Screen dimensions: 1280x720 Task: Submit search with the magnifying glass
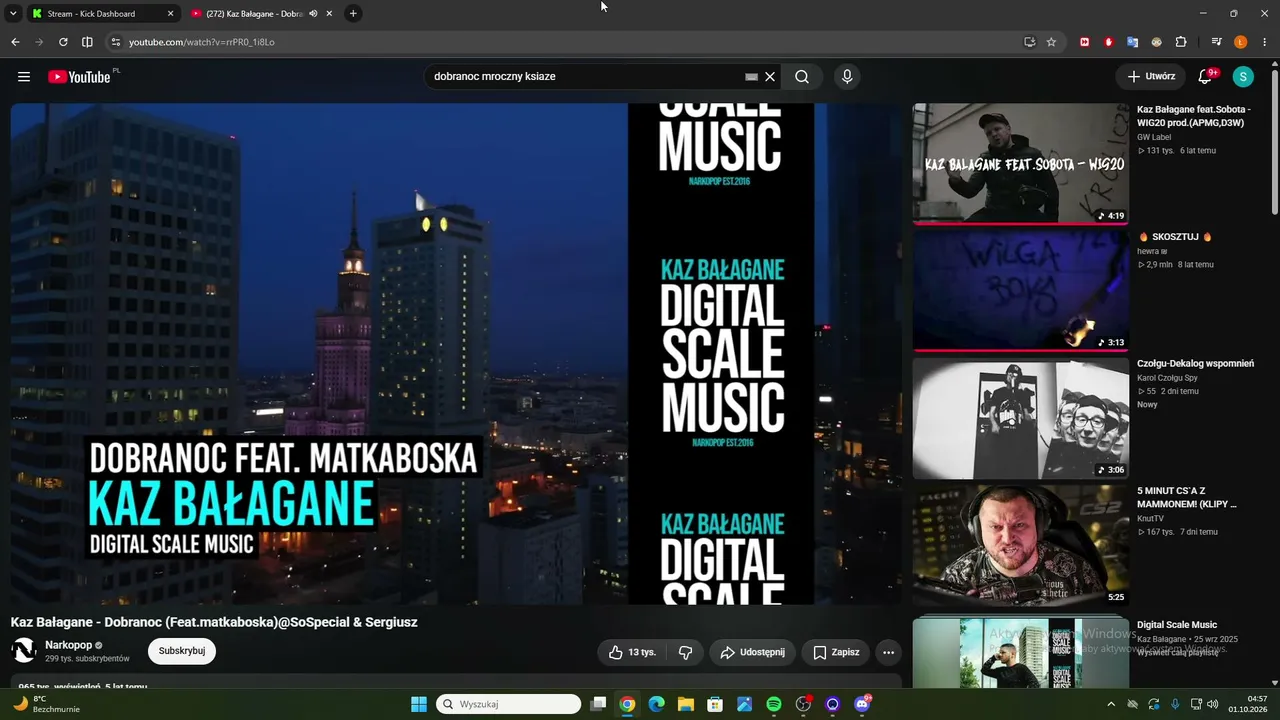tap(802, 77)
